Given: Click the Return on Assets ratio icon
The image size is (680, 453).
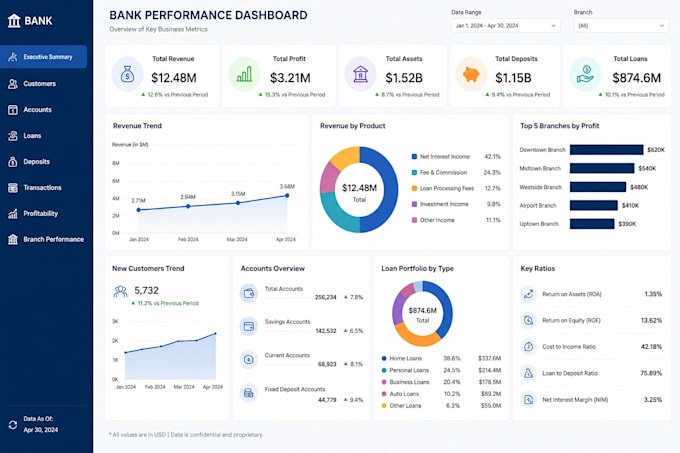Looking at the screenshot, I should click(x=528, y=294).
